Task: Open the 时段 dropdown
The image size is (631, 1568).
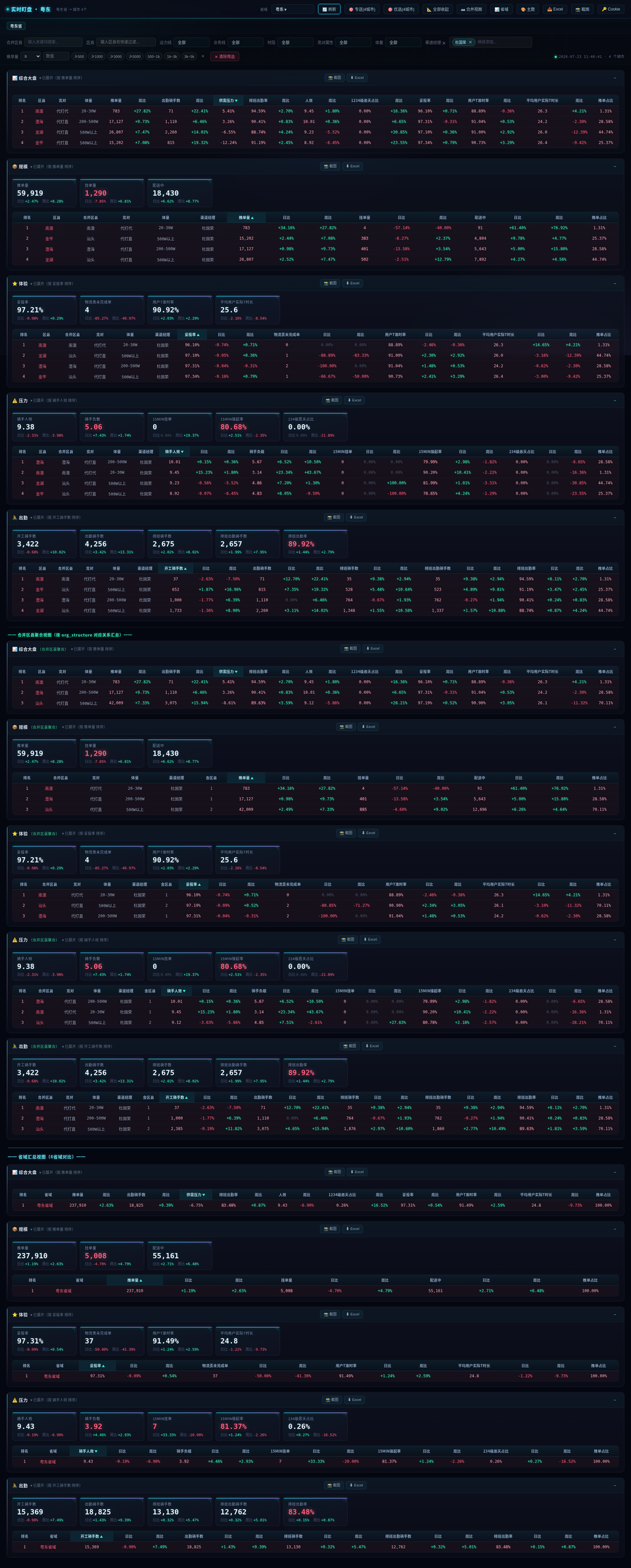Action: 296,42
